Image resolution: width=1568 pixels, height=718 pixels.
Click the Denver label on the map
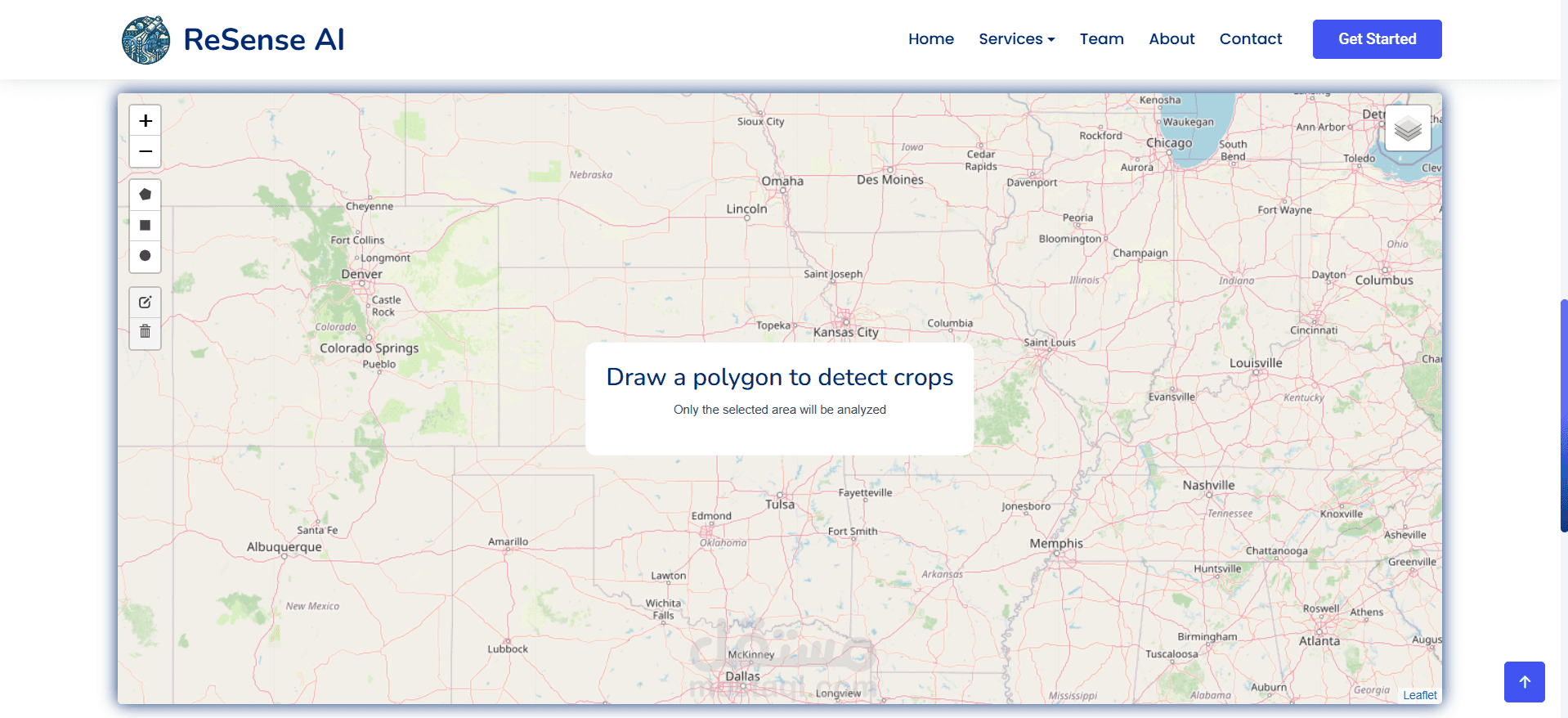[361, 274]
